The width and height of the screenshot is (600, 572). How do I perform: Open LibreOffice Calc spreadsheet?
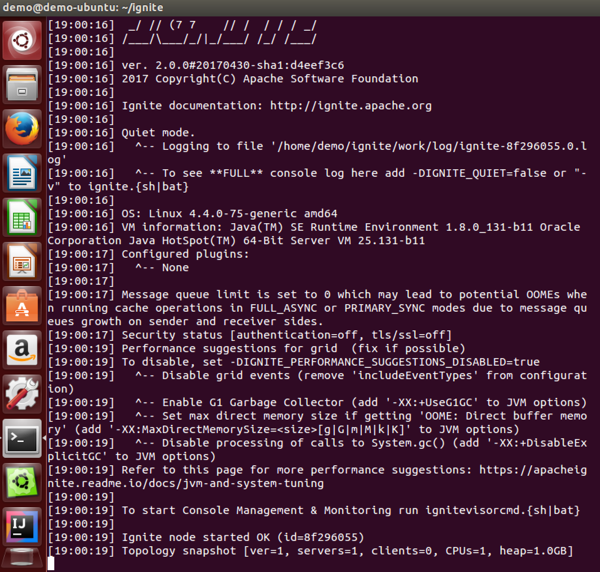22,217
